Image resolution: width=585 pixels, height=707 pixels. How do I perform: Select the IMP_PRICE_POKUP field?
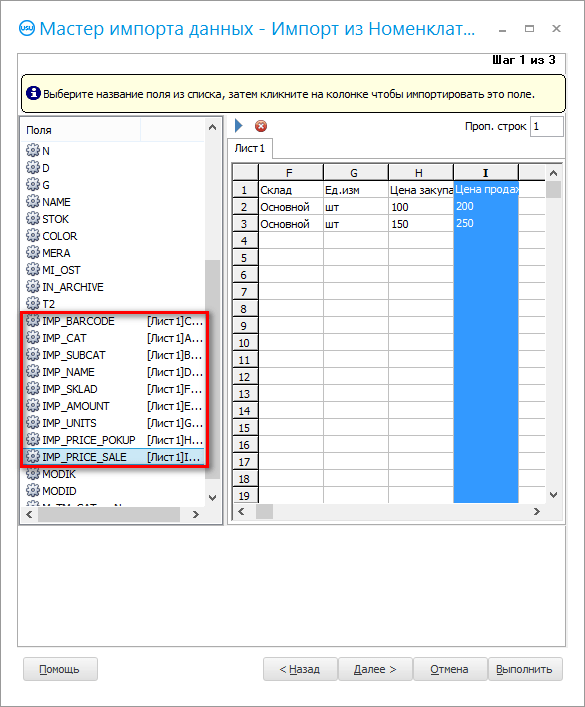(x=113, y=440)
